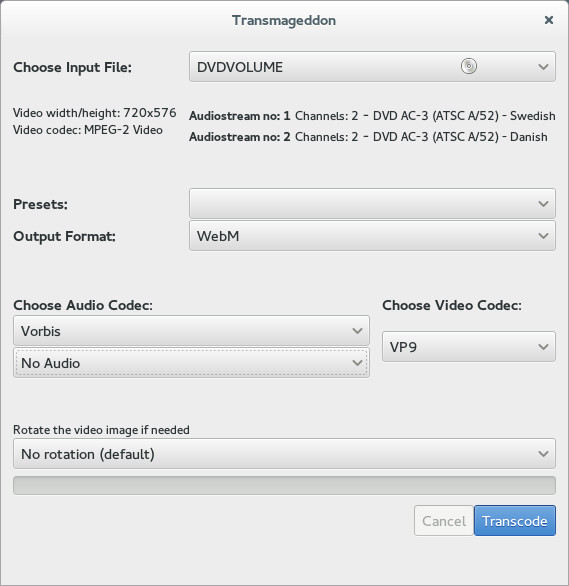Click the chevron arrow beside Vorbis
The height and width of the screenshot is (586, 569).
357,331
